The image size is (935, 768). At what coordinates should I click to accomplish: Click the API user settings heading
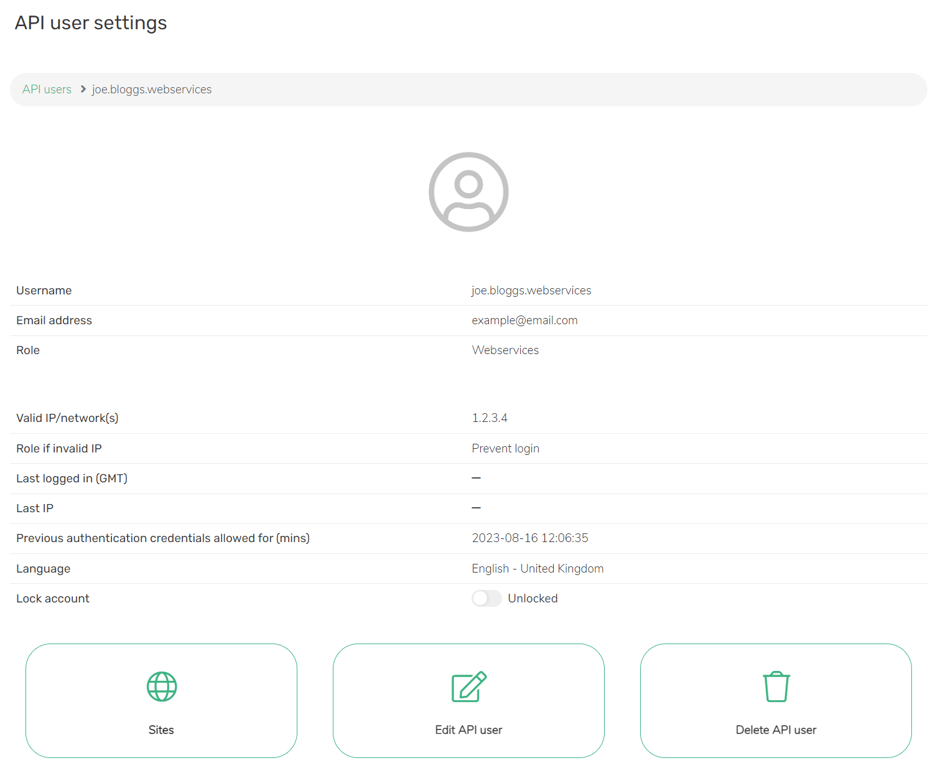click(x=91, y=23)
